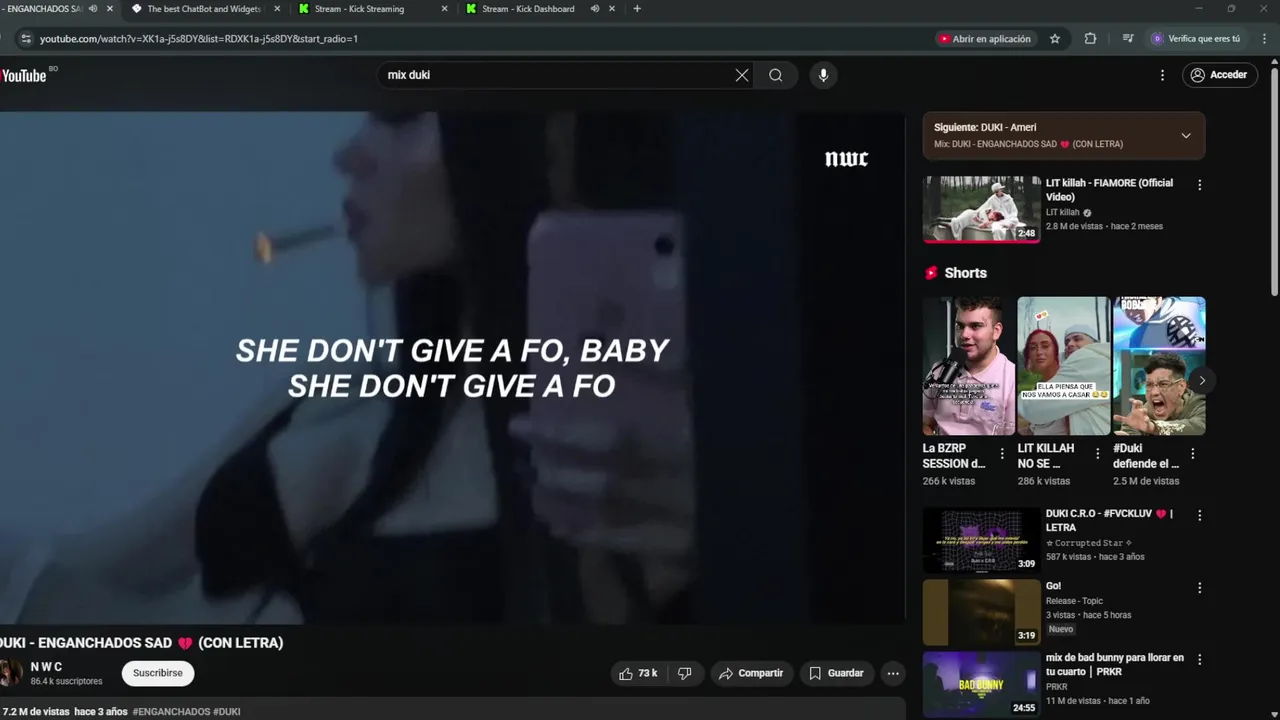Expand the Mix playlist panel

1186,136
